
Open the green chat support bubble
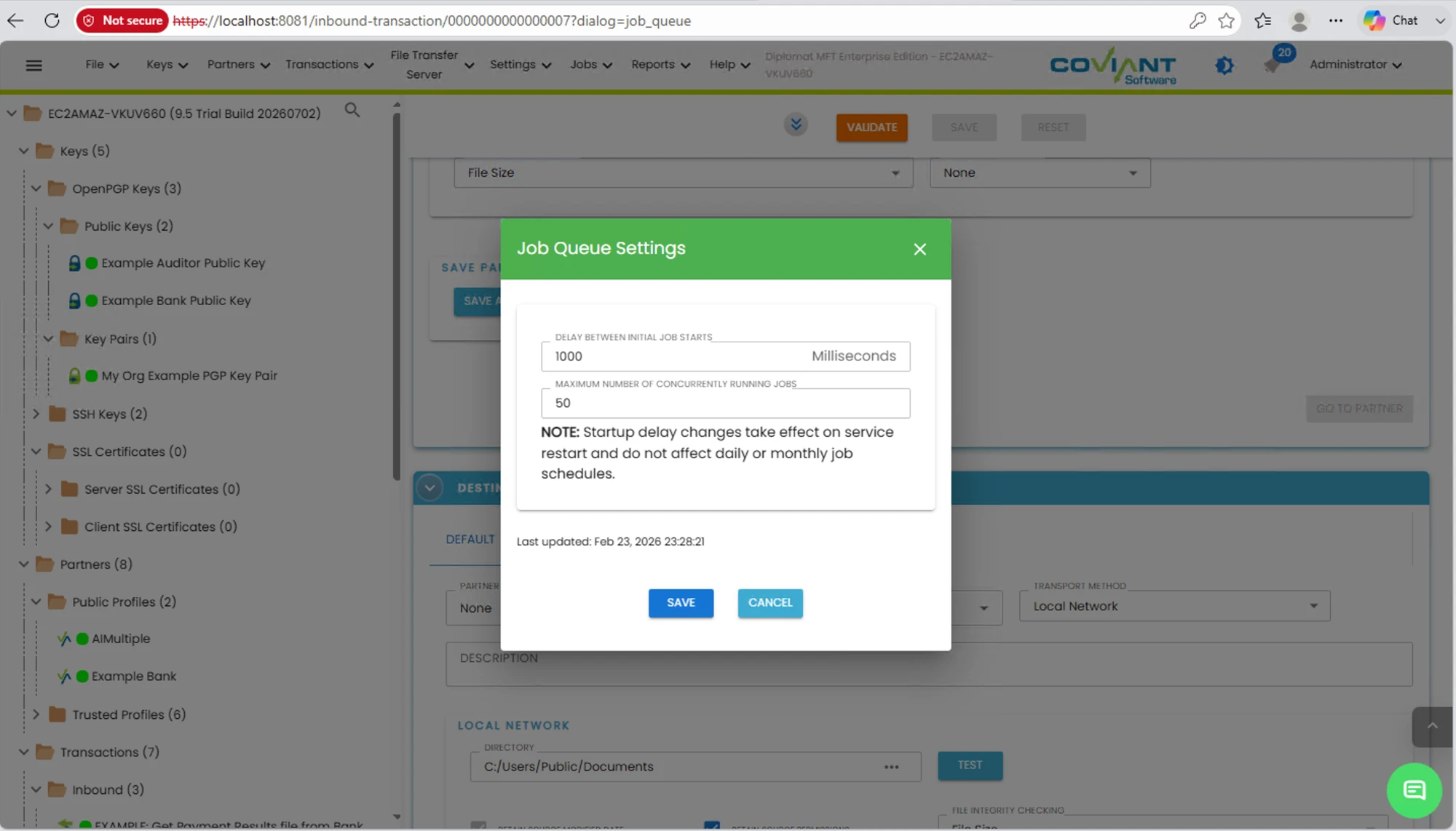coord(1414,790)
